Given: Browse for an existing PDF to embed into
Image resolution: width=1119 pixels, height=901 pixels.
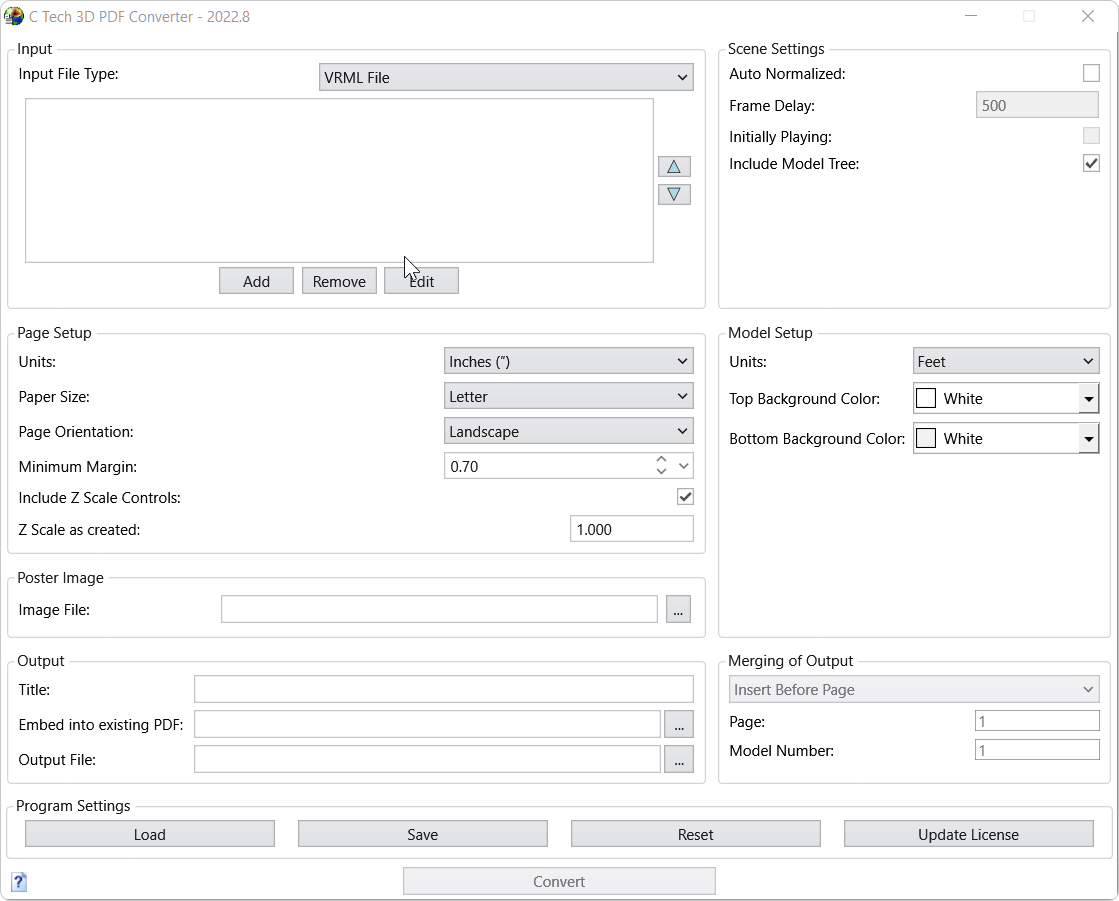Looking at the screenshot, I should click(678, 724).
